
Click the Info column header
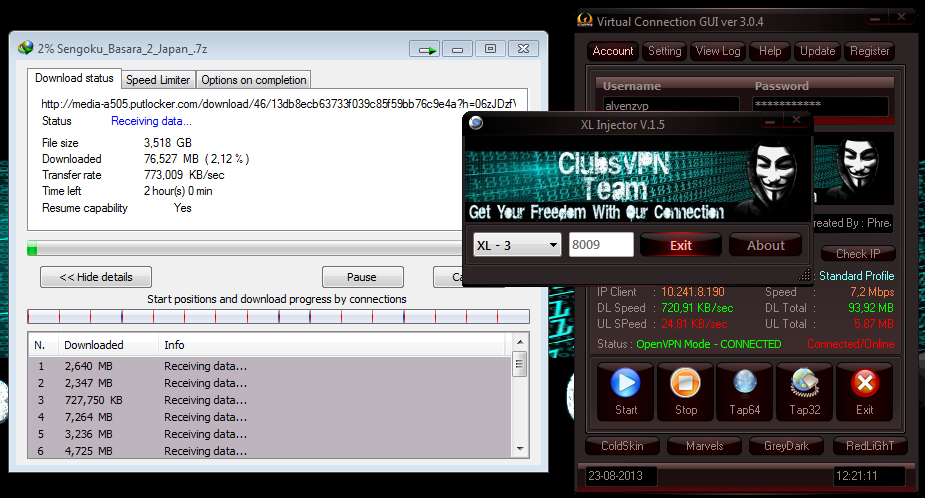332,345
